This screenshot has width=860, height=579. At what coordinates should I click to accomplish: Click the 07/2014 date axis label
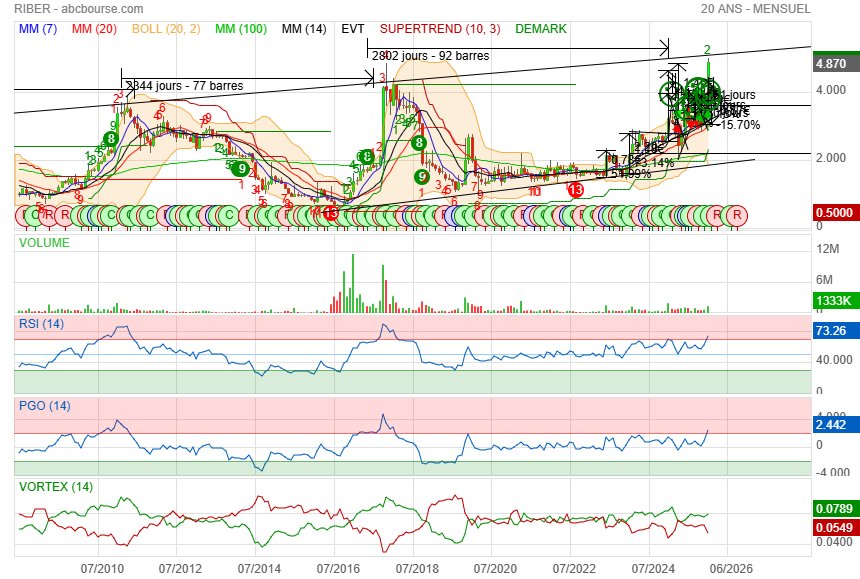tap(259, 569)
